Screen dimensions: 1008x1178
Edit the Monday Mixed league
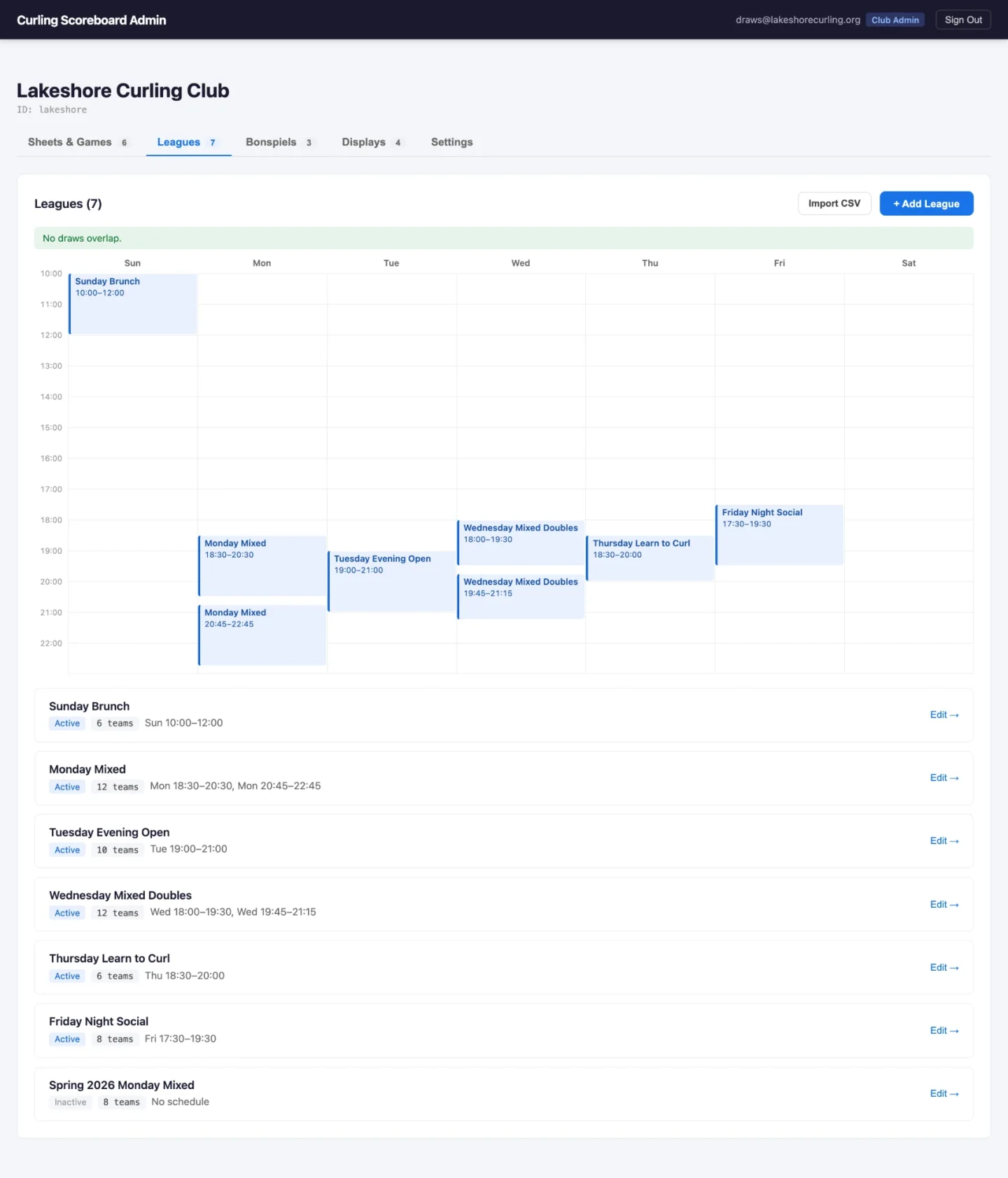[944, 778]
